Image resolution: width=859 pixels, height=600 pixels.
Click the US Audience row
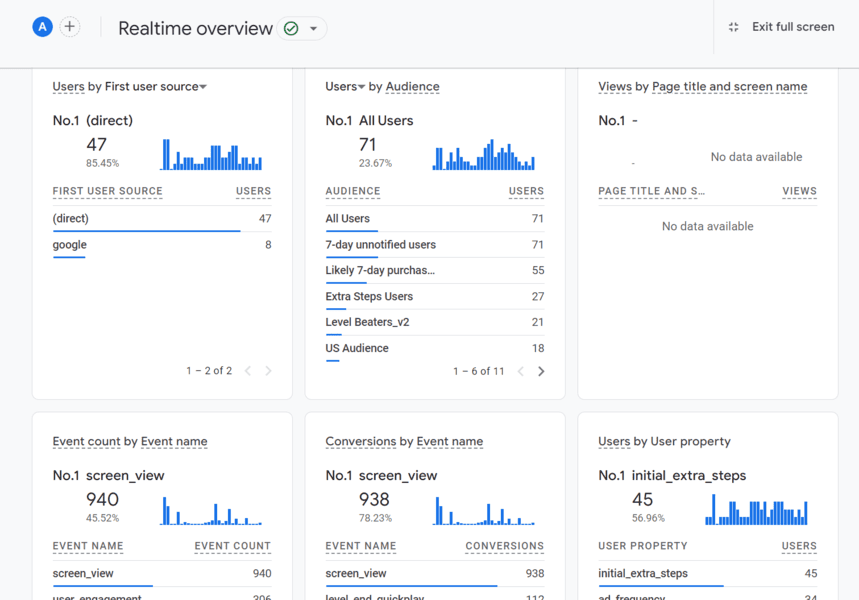(434, 348)
